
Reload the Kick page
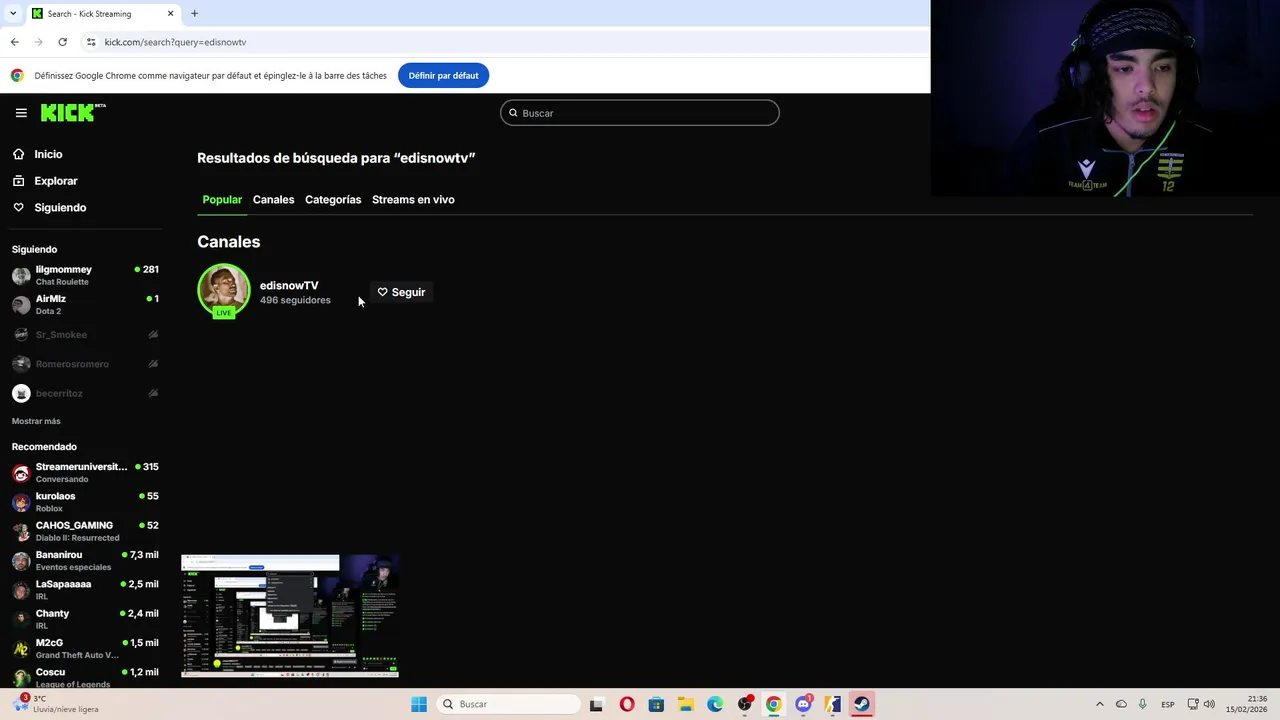click(62, 42)
